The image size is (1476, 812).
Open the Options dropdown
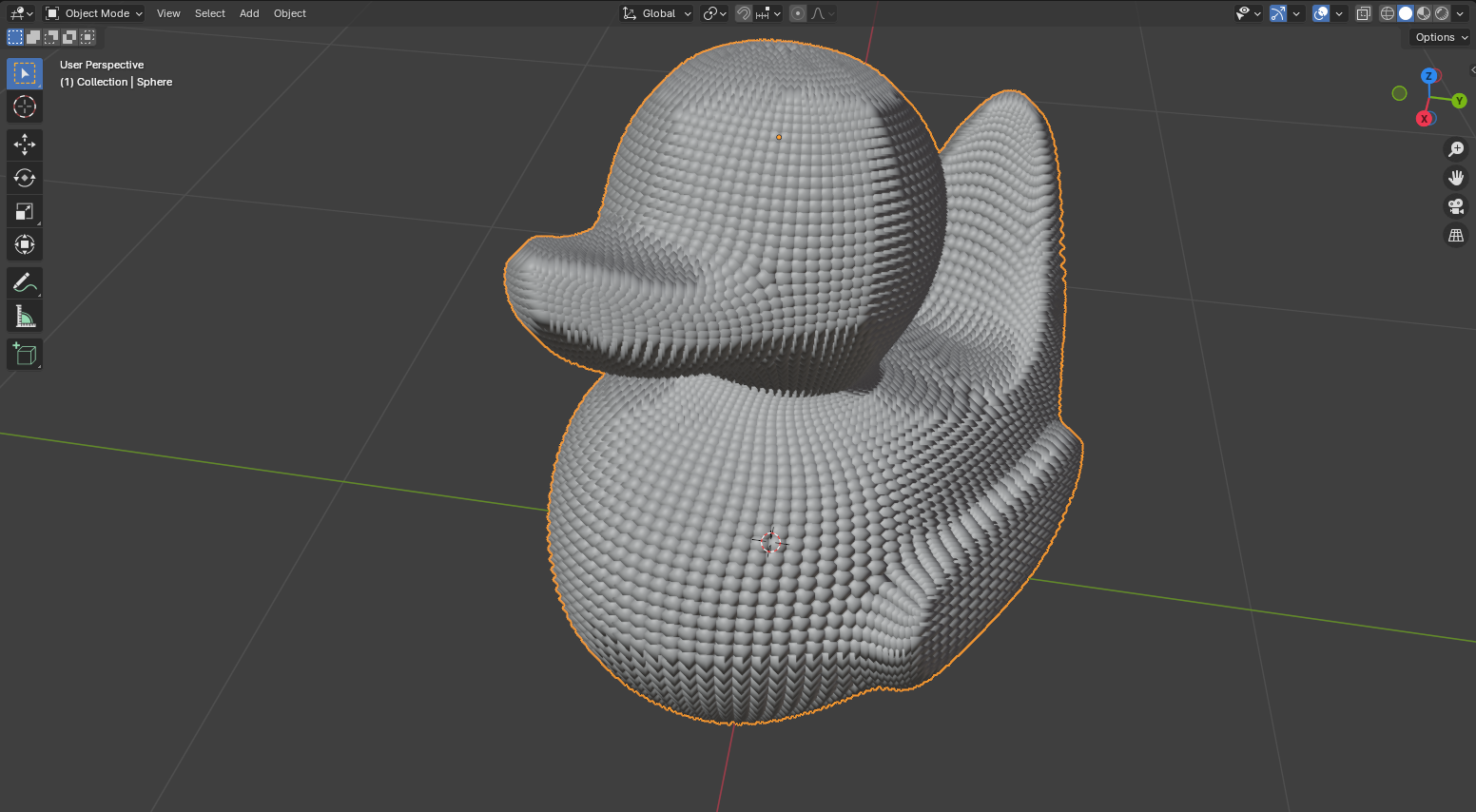1440,37
